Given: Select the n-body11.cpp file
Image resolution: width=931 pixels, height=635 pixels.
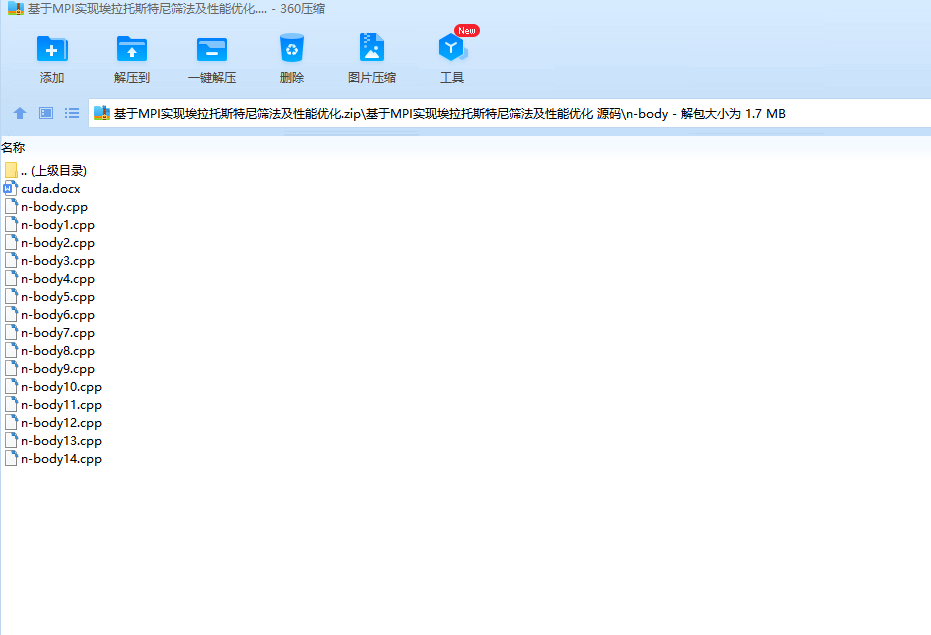Looking at the screenshot, I should tap(53, 405).
